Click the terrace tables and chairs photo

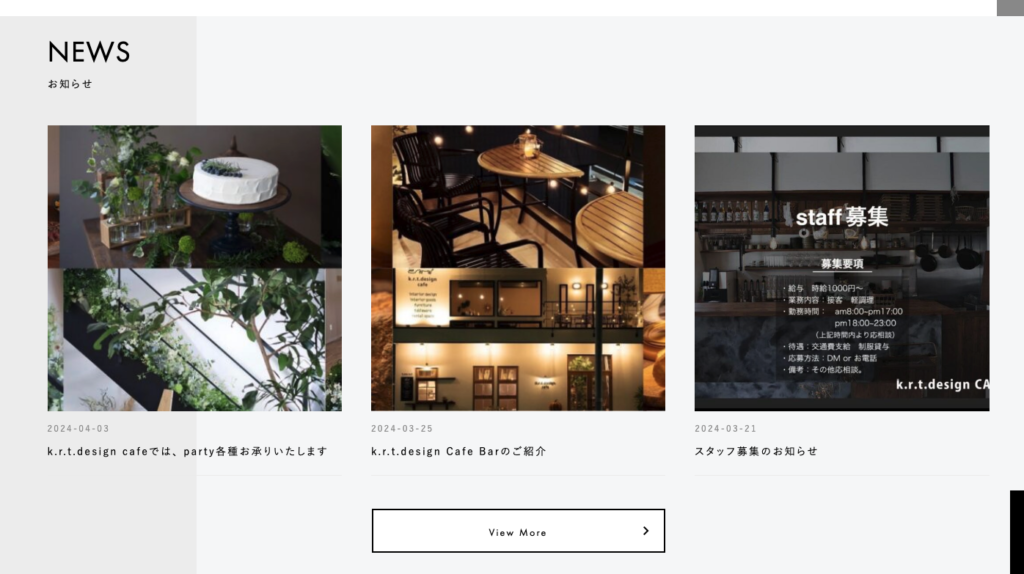[518, 197]
